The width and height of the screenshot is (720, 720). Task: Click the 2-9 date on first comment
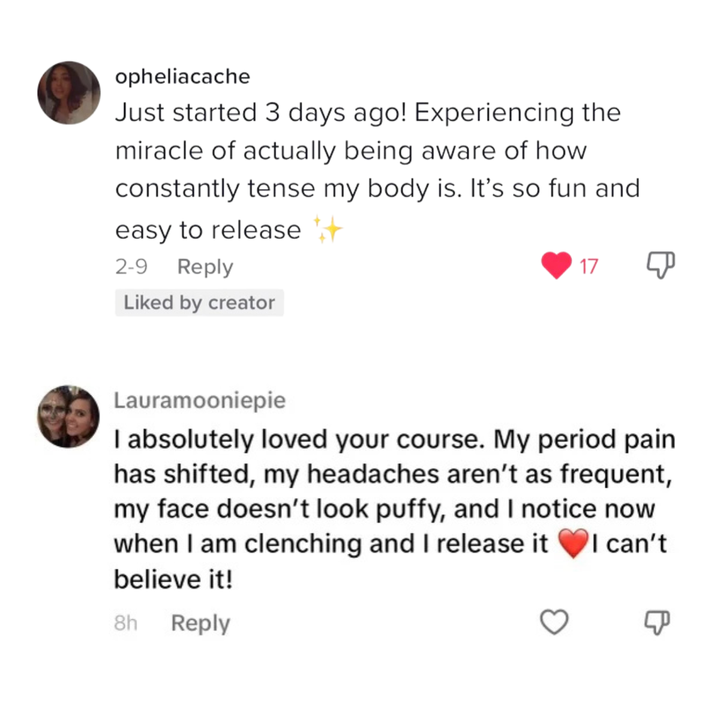(x=132, y=267)
